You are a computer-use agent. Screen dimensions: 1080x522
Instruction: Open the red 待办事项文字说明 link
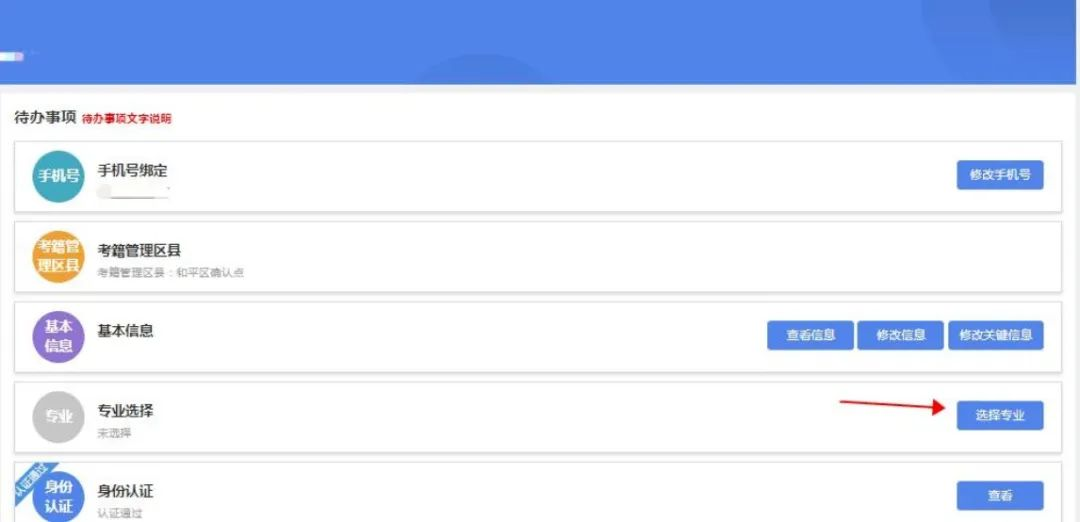127,119
